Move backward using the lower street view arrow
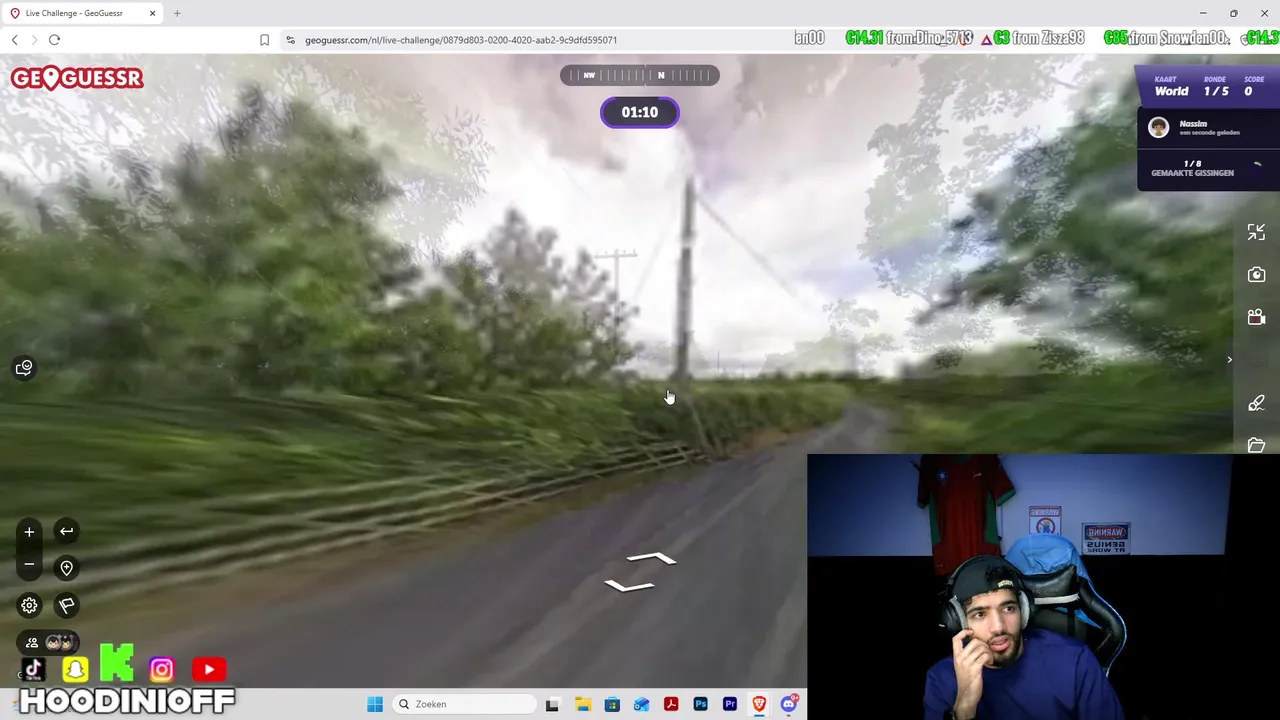The height and width of the screenshot is (720, 1280). tap(630, 585)
